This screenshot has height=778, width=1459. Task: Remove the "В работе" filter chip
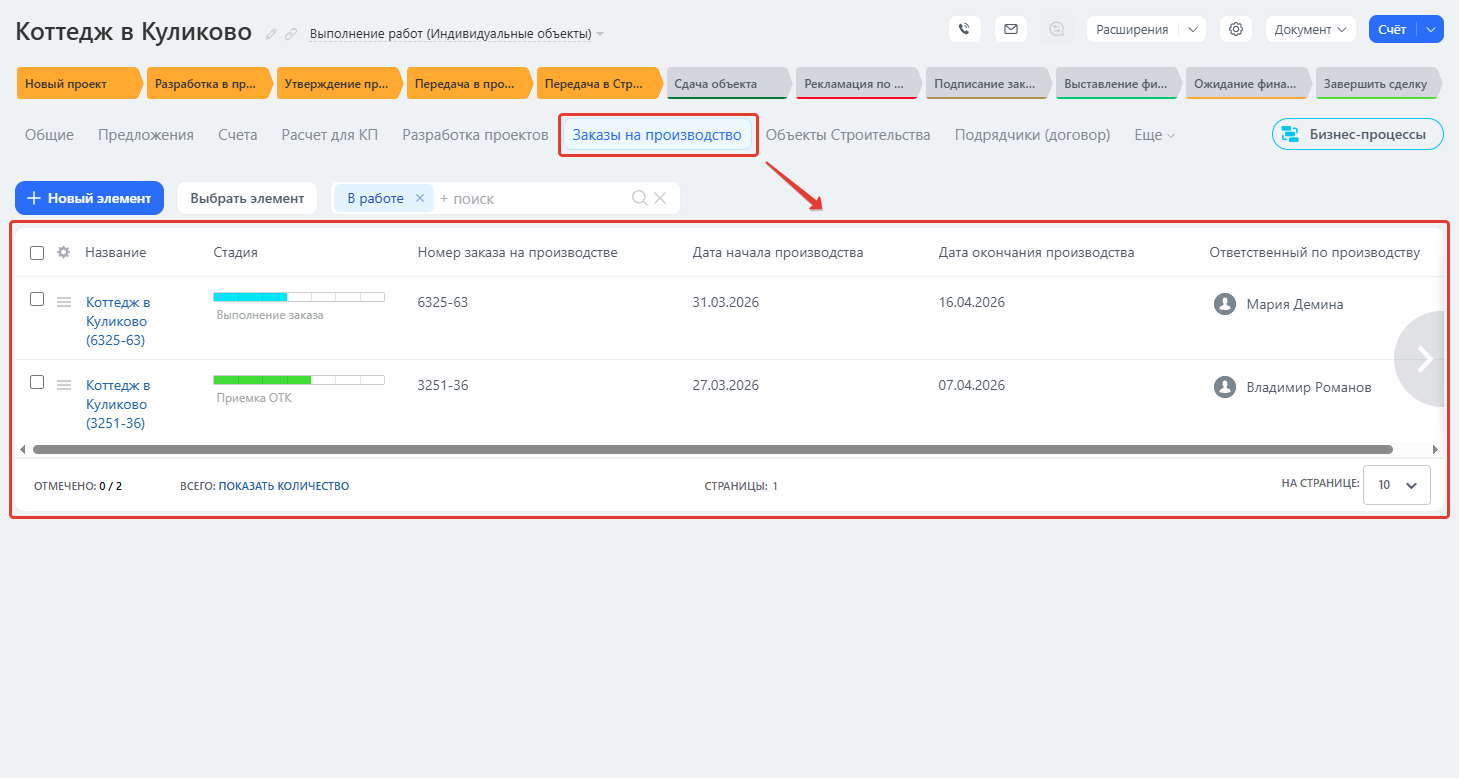[420, 198]
